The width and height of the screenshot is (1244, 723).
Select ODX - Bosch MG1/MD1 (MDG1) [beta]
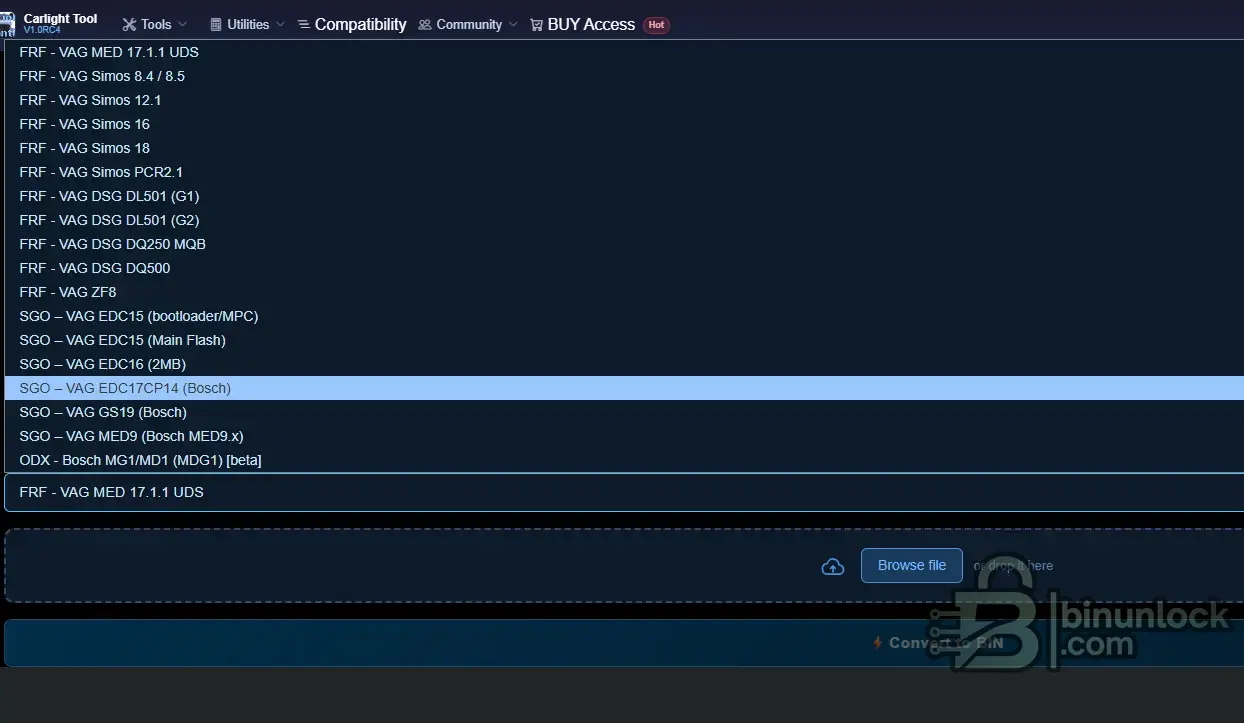pyautogui.click(x=624, y=460)
